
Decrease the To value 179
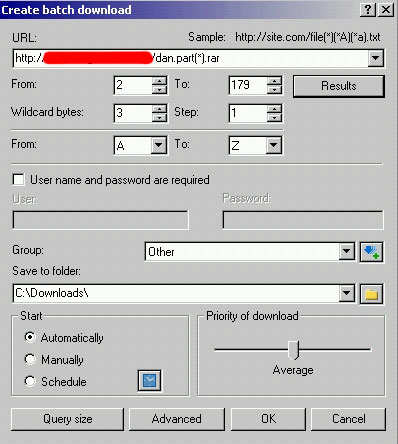274,89
